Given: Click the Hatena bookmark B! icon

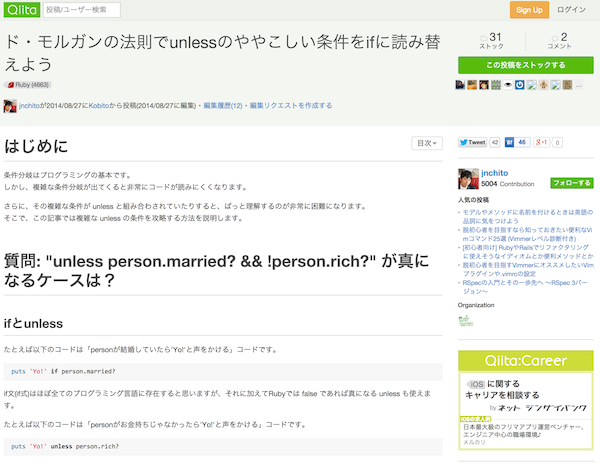Looking at the screenshot, I should click(x=509, y=142).
